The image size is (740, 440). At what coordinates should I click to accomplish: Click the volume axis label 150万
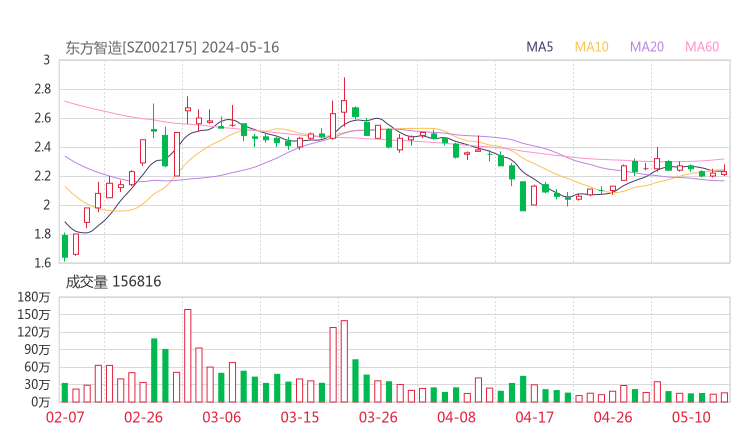pos(34,315)
